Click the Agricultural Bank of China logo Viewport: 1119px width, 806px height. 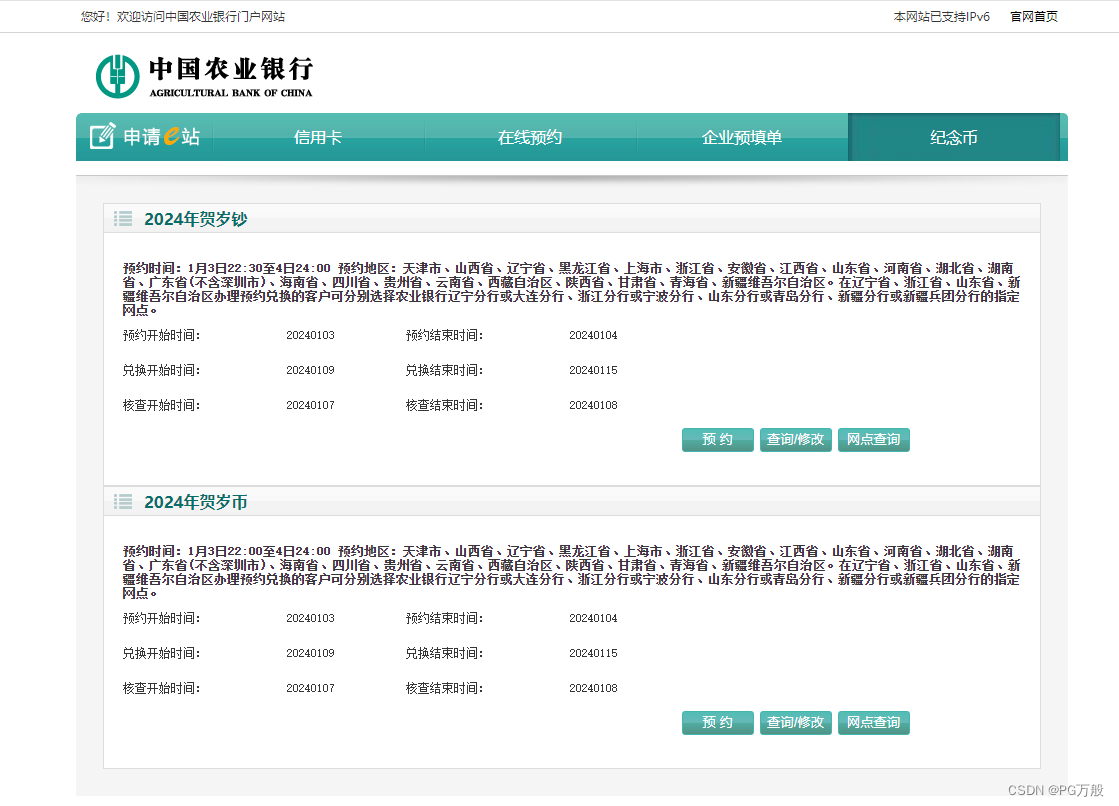click(x=204, y=76)
